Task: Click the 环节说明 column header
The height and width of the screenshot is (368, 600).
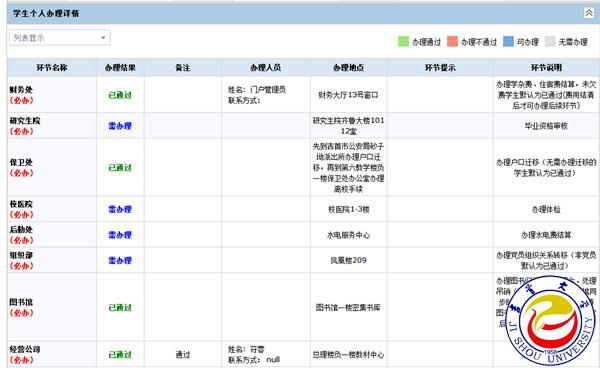Action: (x=546, y=68)
